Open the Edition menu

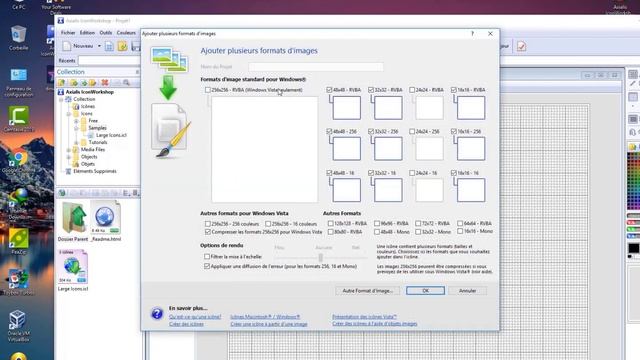(87, 33)
